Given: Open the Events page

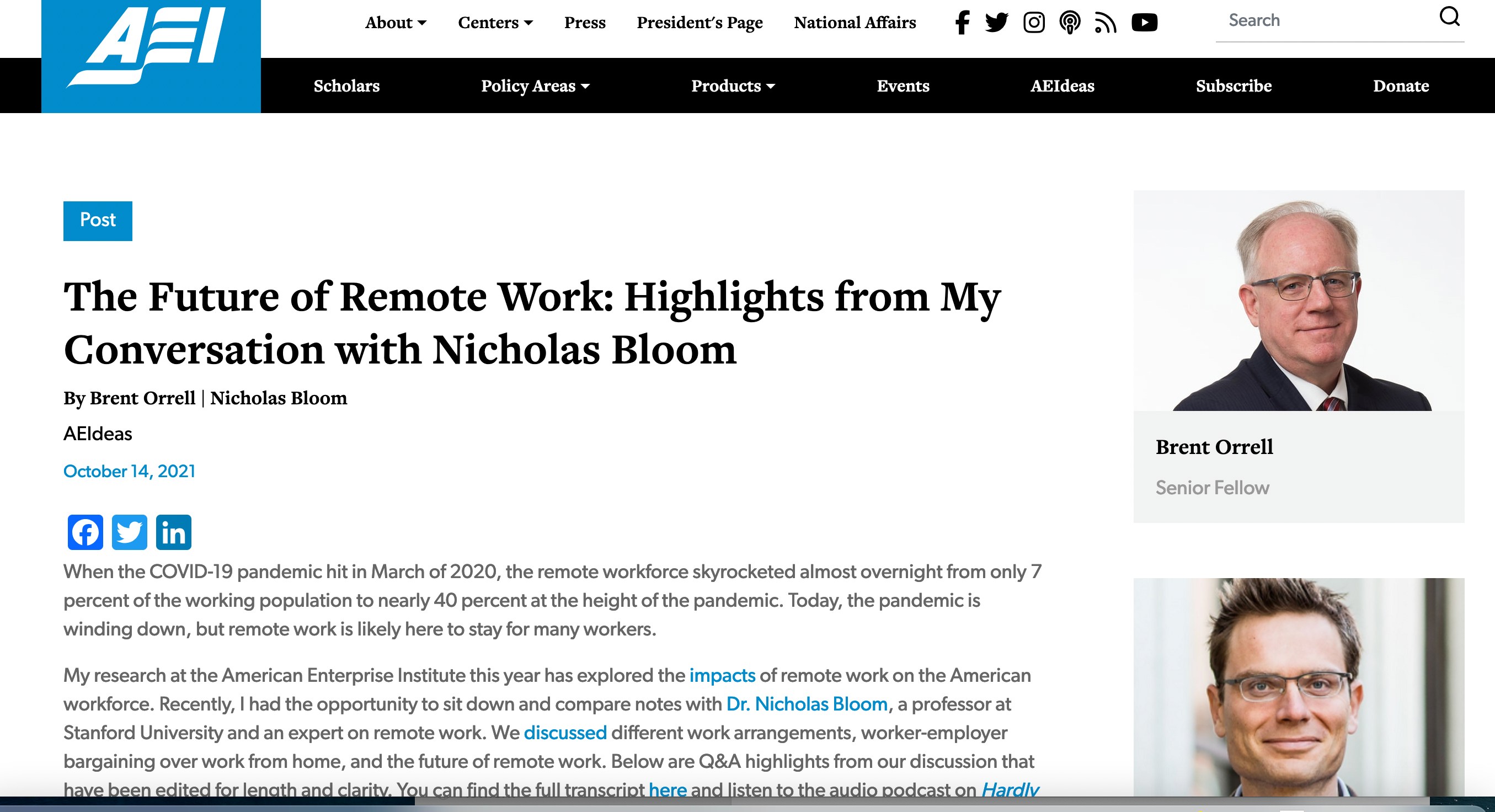Looking at the screenshot, I should point(903,86).
